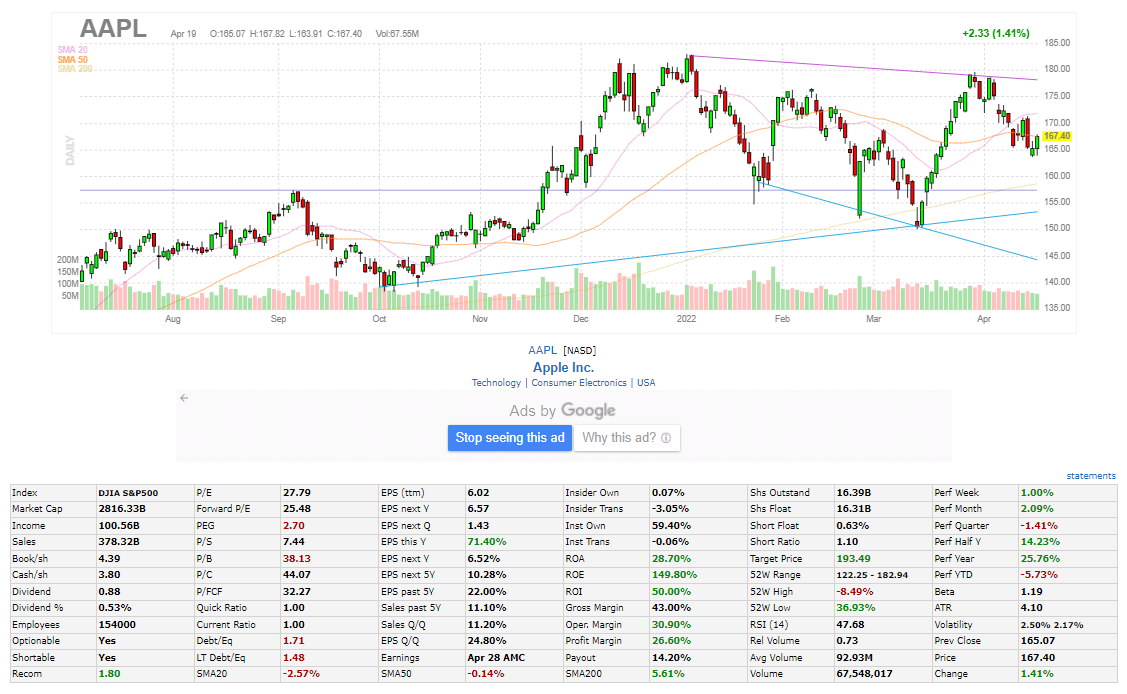Click the Sales value 378.32B
Viewport: 1127px width, 694px height.
117,542
